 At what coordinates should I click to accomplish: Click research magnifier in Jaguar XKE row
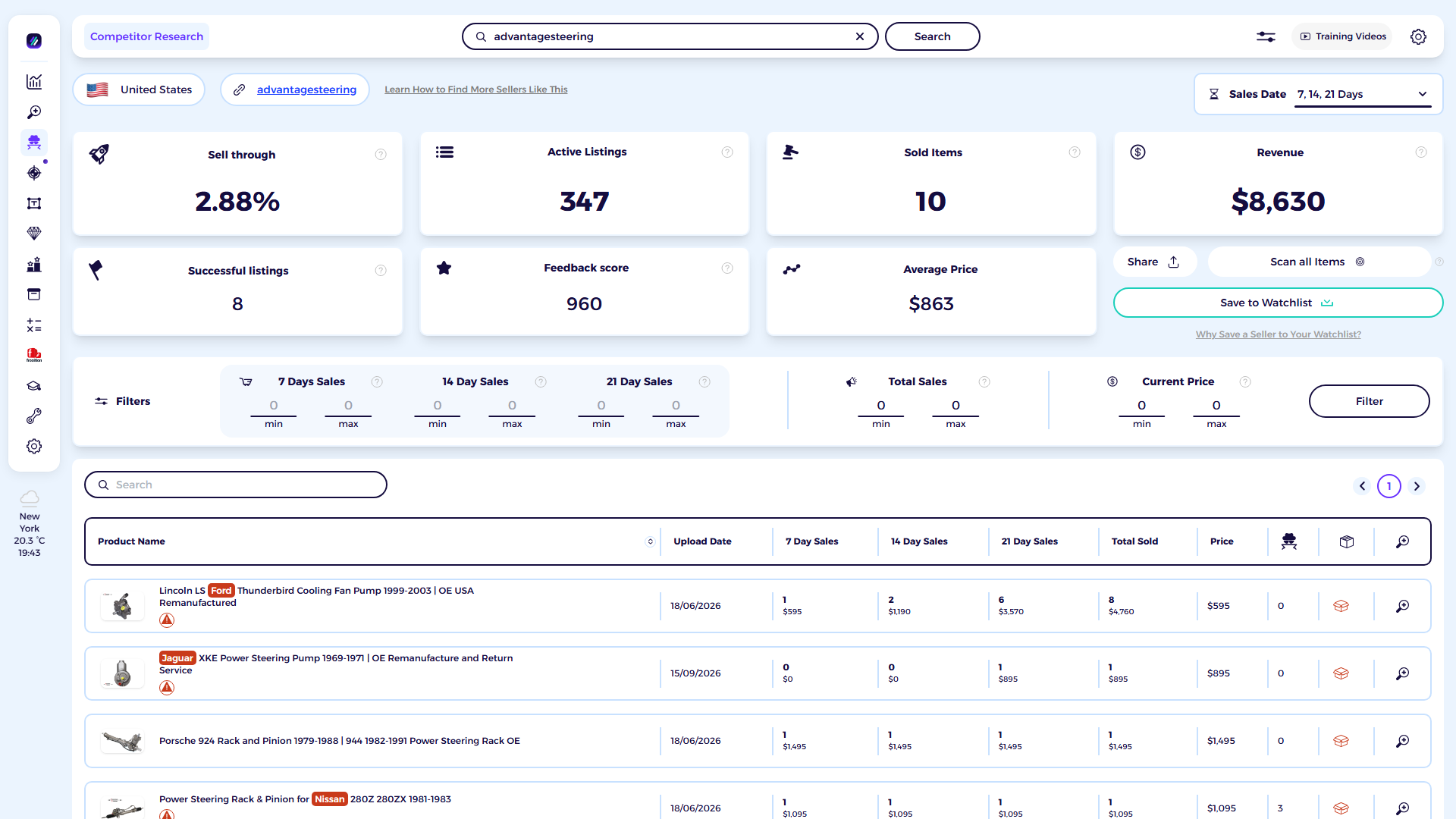point(1403,673)
